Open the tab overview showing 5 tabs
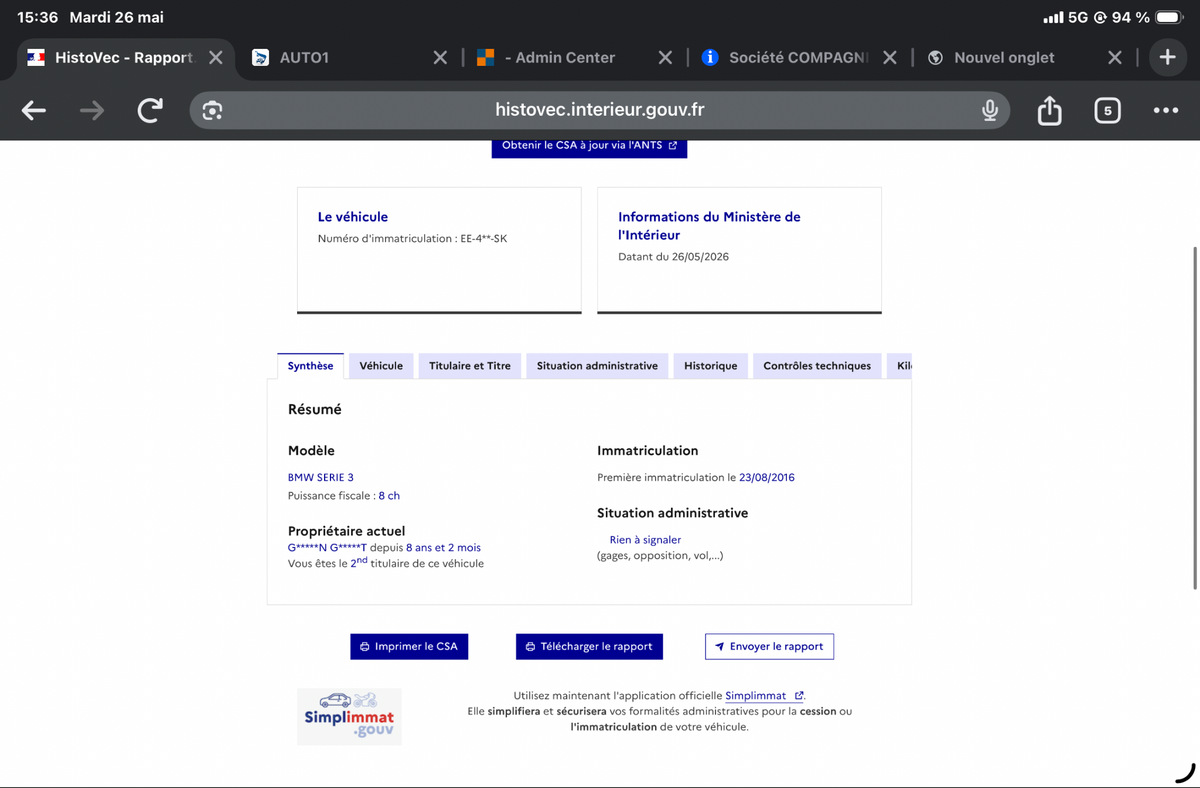 click(x=1107, y=110)
